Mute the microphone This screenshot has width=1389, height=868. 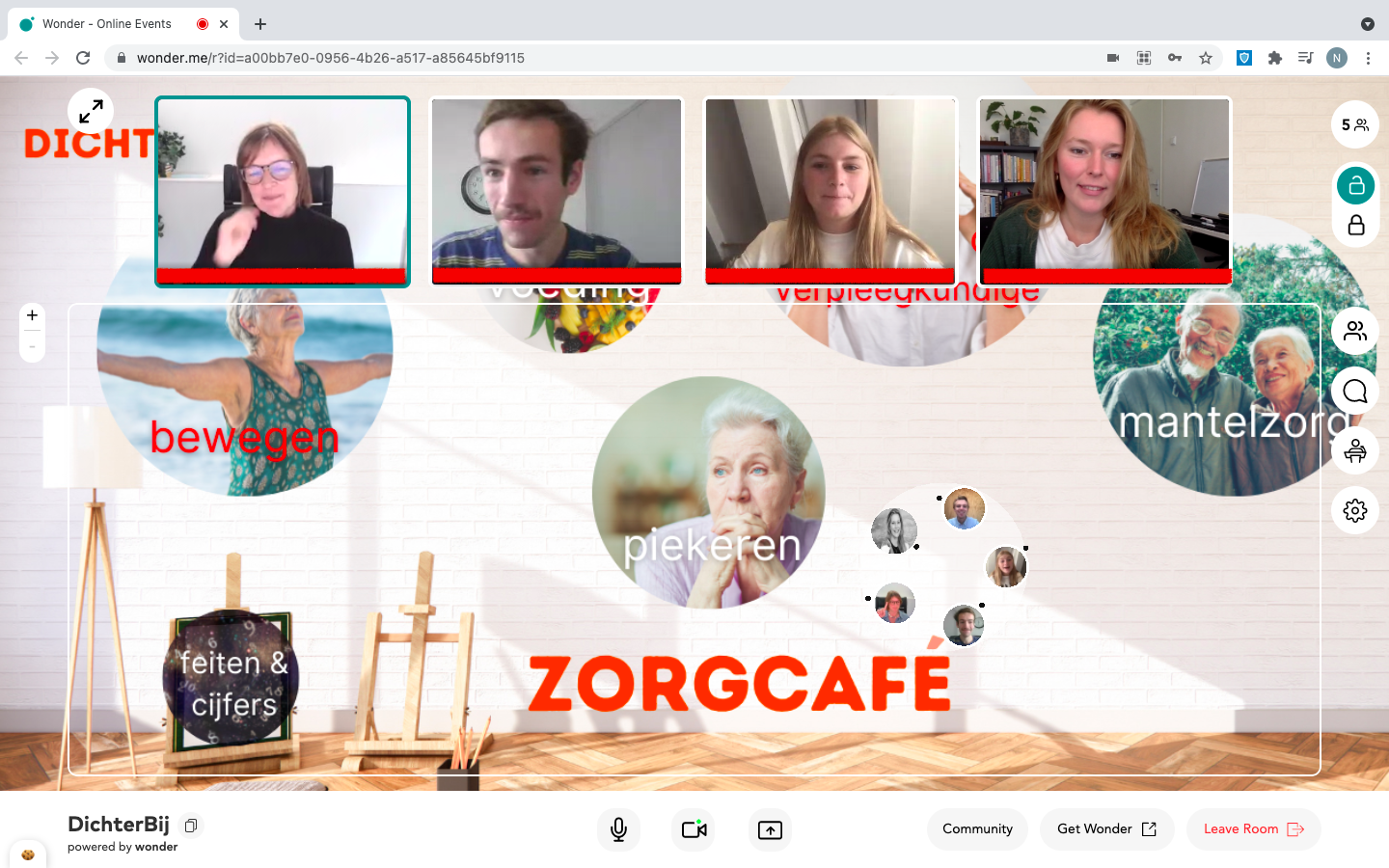pyautogui.click(x=618, y=828)
